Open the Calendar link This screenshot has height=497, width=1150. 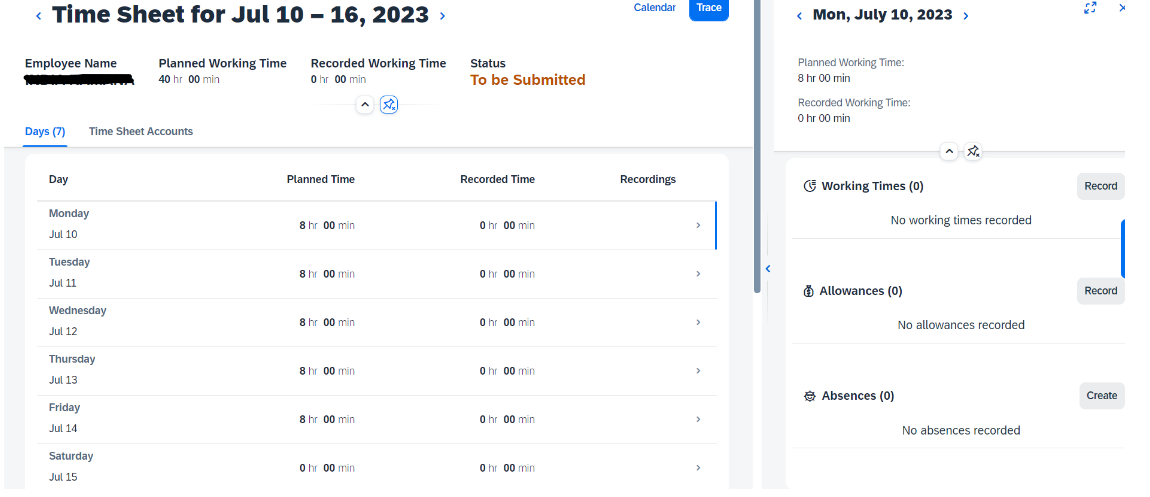654,7
